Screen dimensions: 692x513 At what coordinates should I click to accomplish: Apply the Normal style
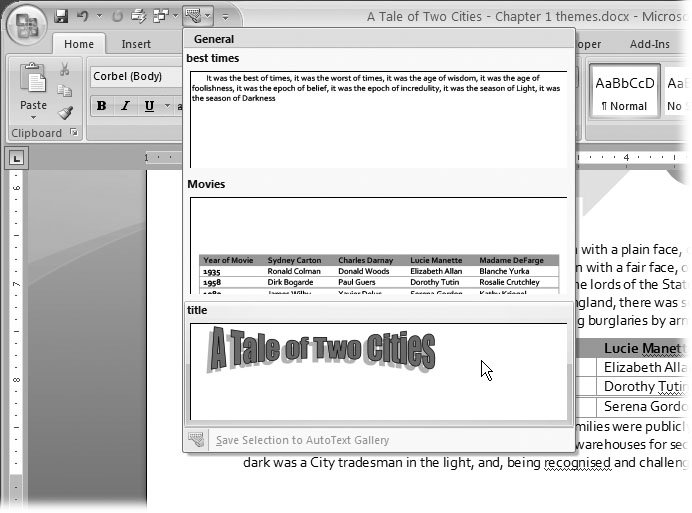(623, 92)
